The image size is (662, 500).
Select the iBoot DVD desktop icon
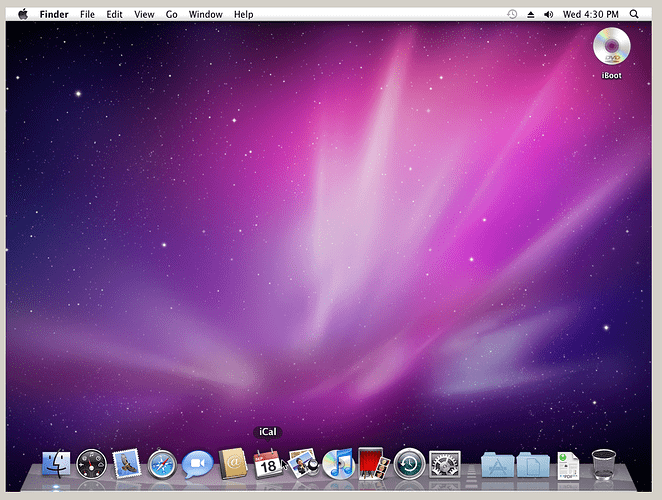tap(611, 46)
